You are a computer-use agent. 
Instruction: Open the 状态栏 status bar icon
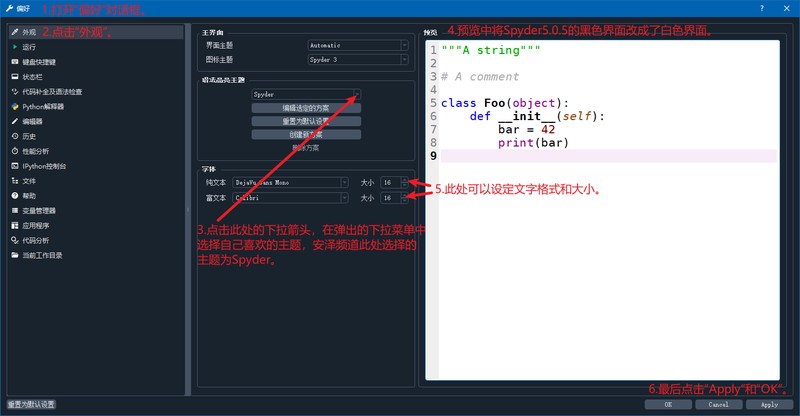tap(15, 77)
